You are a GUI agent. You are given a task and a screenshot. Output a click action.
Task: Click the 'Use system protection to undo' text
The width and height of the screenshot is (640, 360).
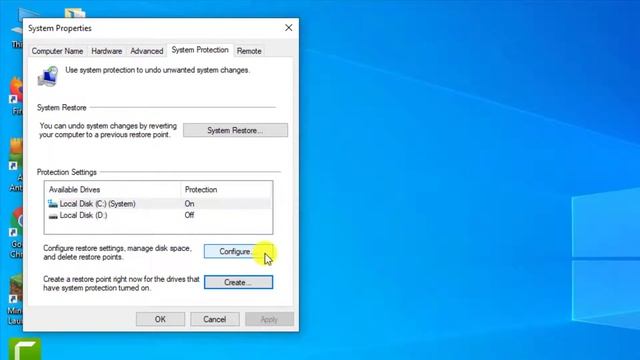coord(158,70)
